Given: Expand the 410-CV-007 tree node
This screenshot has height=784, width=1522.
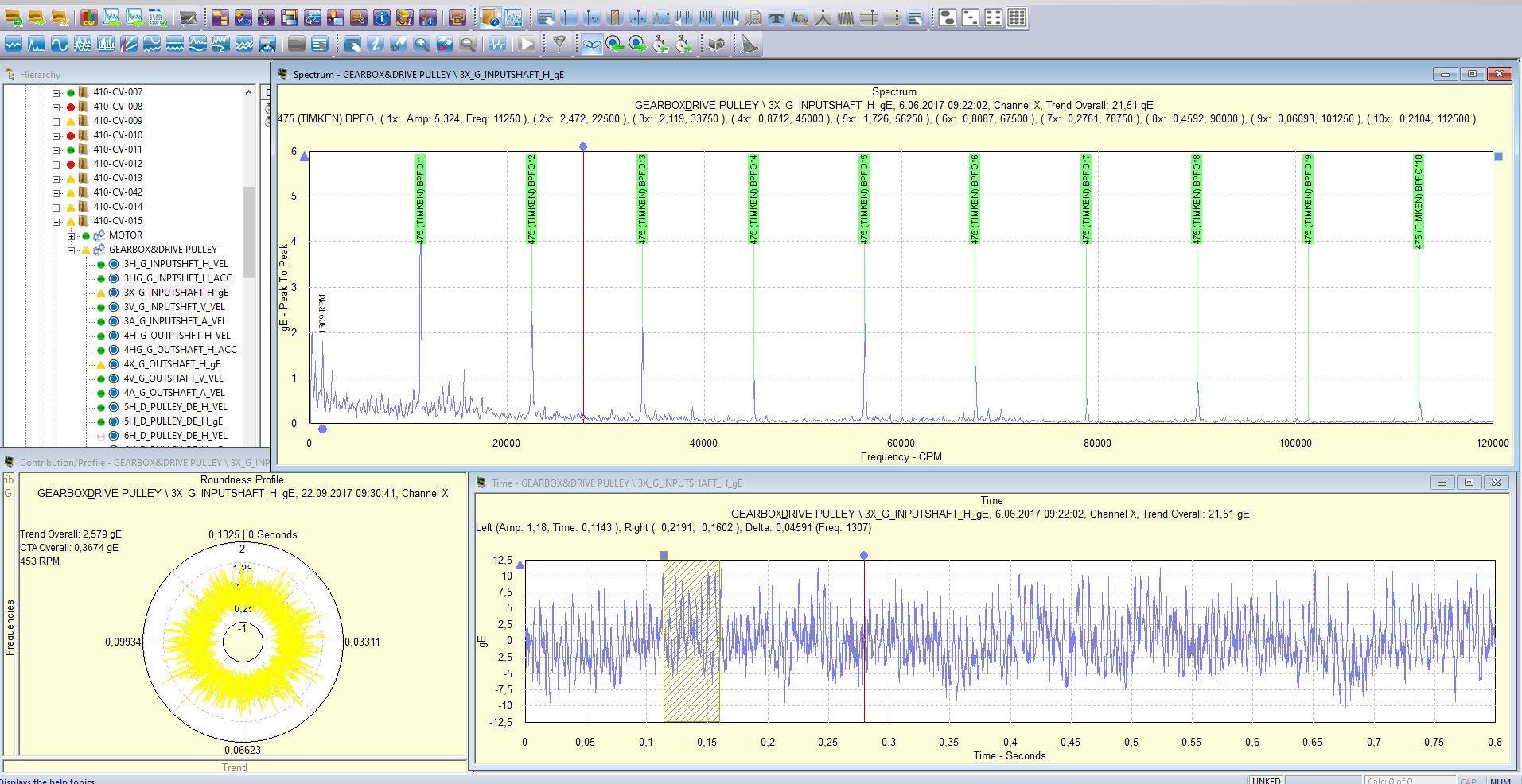Looking at the screenshot, I should pos(56,92).
